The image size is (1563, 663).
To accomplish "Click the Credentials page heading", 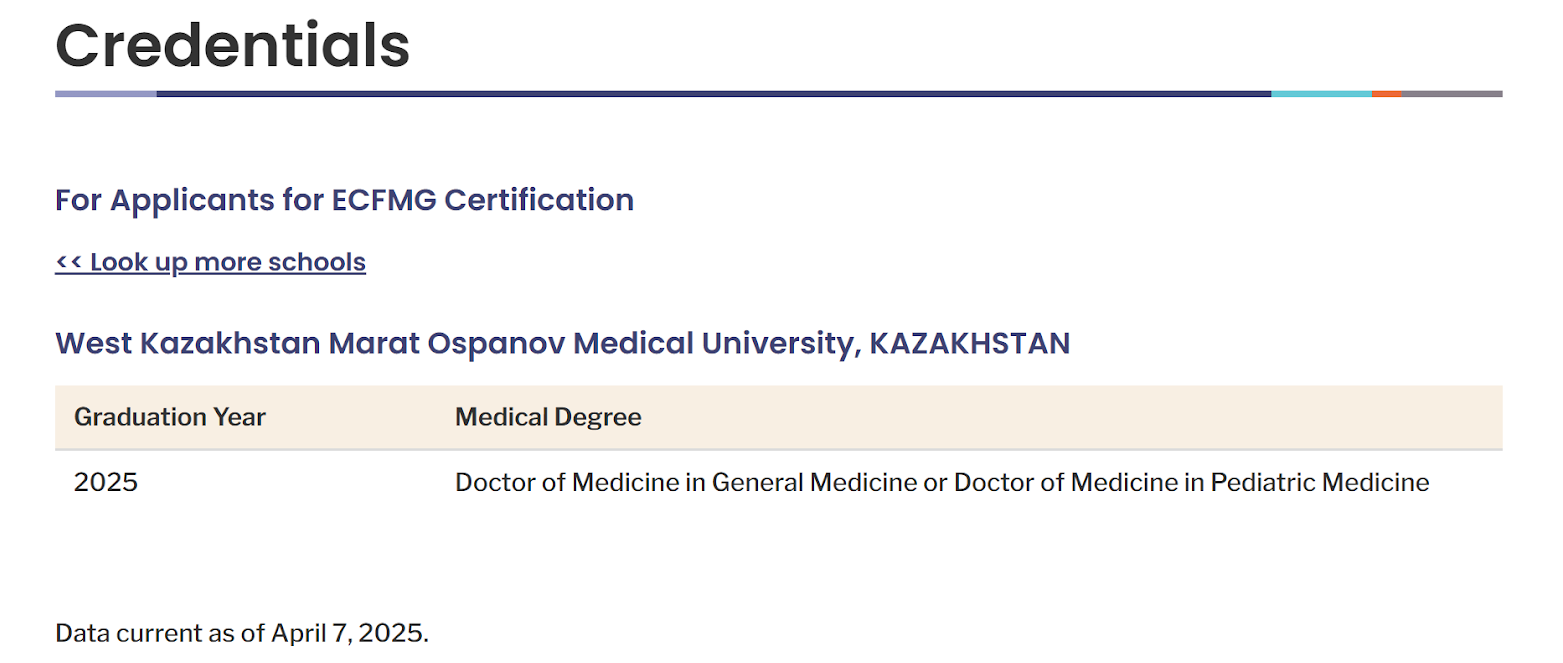I will click(x=232, y=45).
